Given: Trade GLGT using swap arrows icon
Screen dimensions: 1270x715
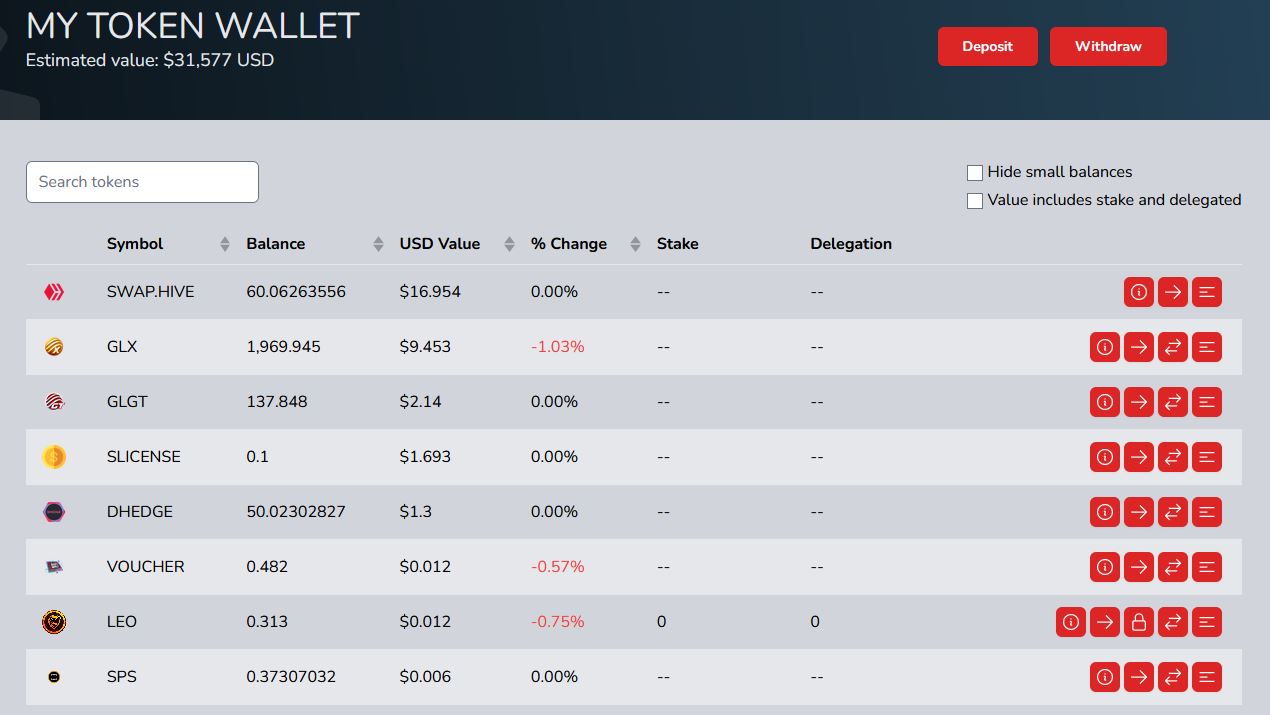Looking at the screenshot, I should pyautogui.click(x=1173, y=402).
